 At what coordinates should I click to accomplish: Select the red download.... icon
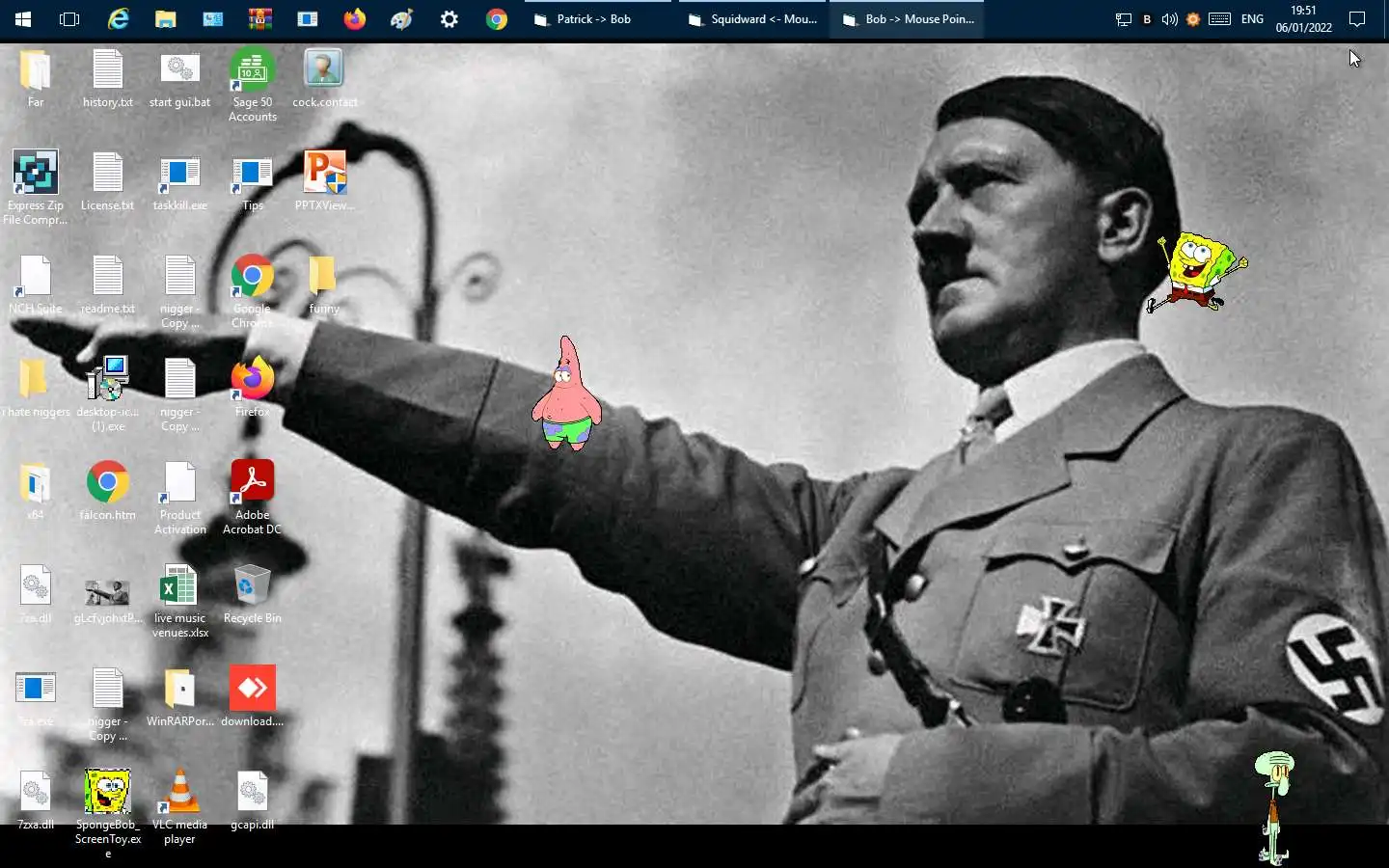253,696
